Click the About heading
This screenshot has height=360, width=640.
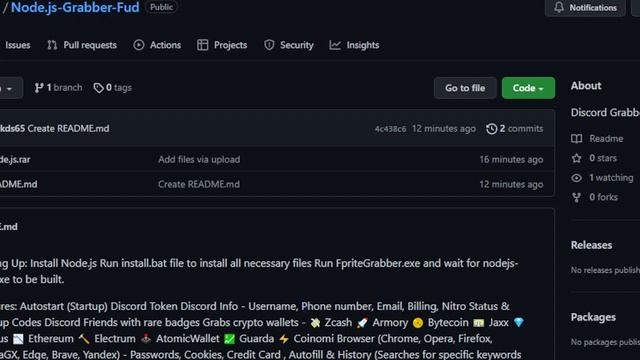(586, 86)
